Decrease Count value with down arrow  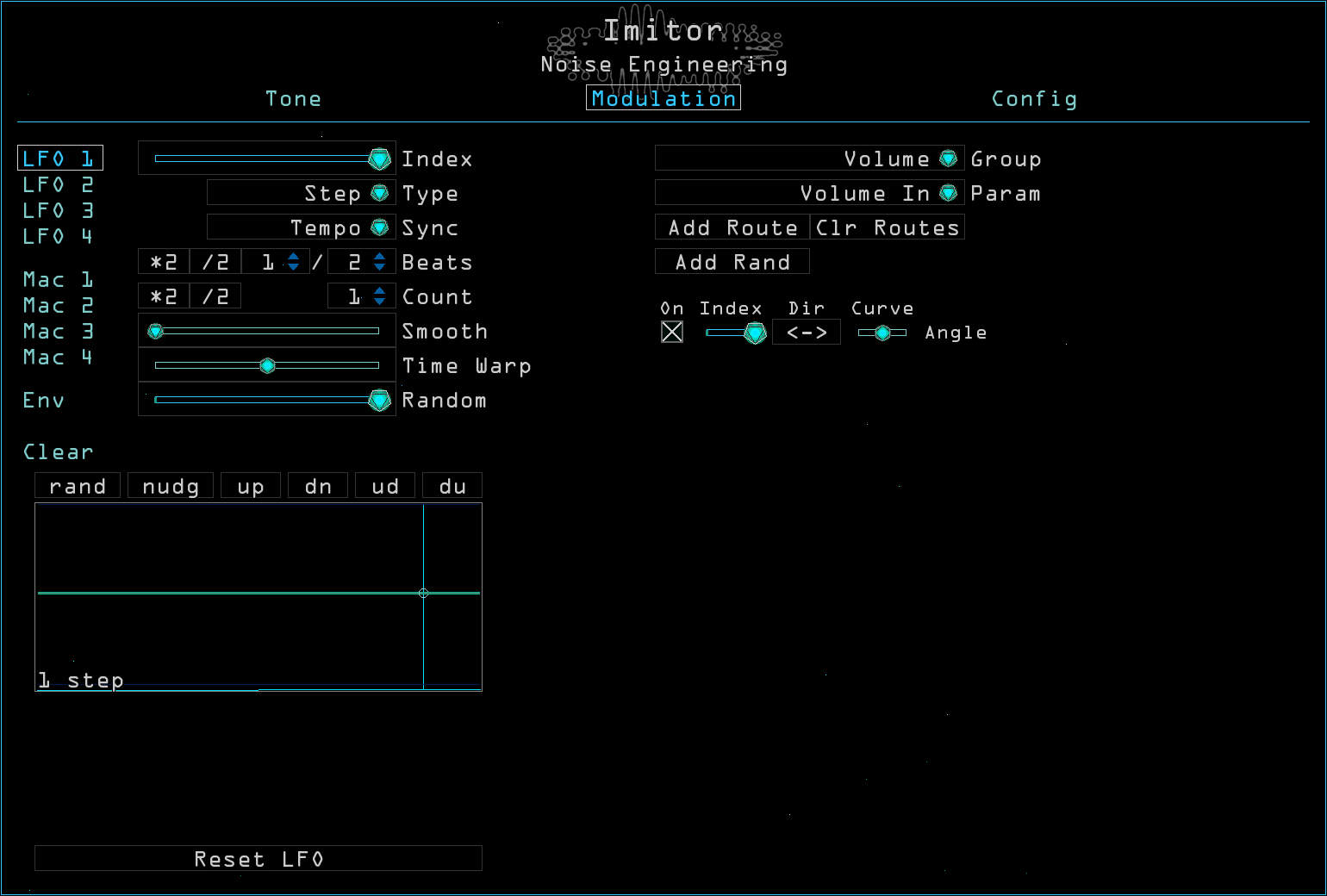380,301
